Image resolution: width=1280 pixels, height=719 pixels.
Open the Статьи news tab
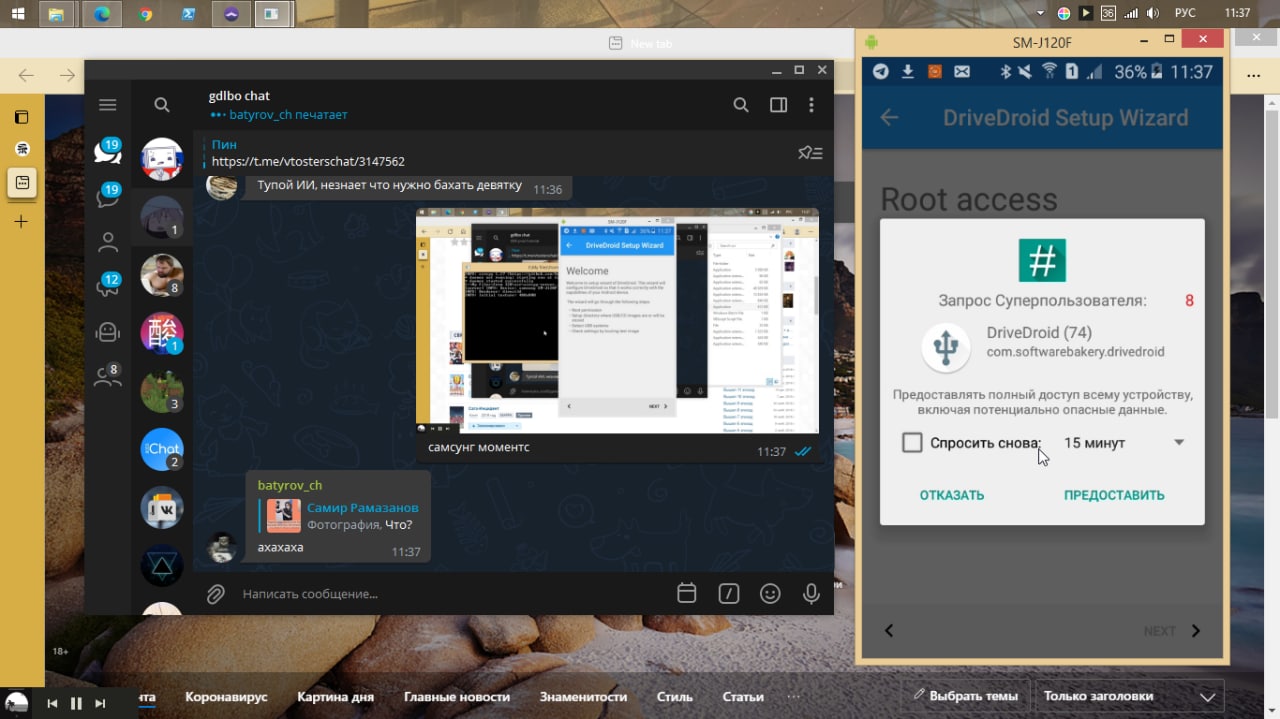tap(743, 697)
